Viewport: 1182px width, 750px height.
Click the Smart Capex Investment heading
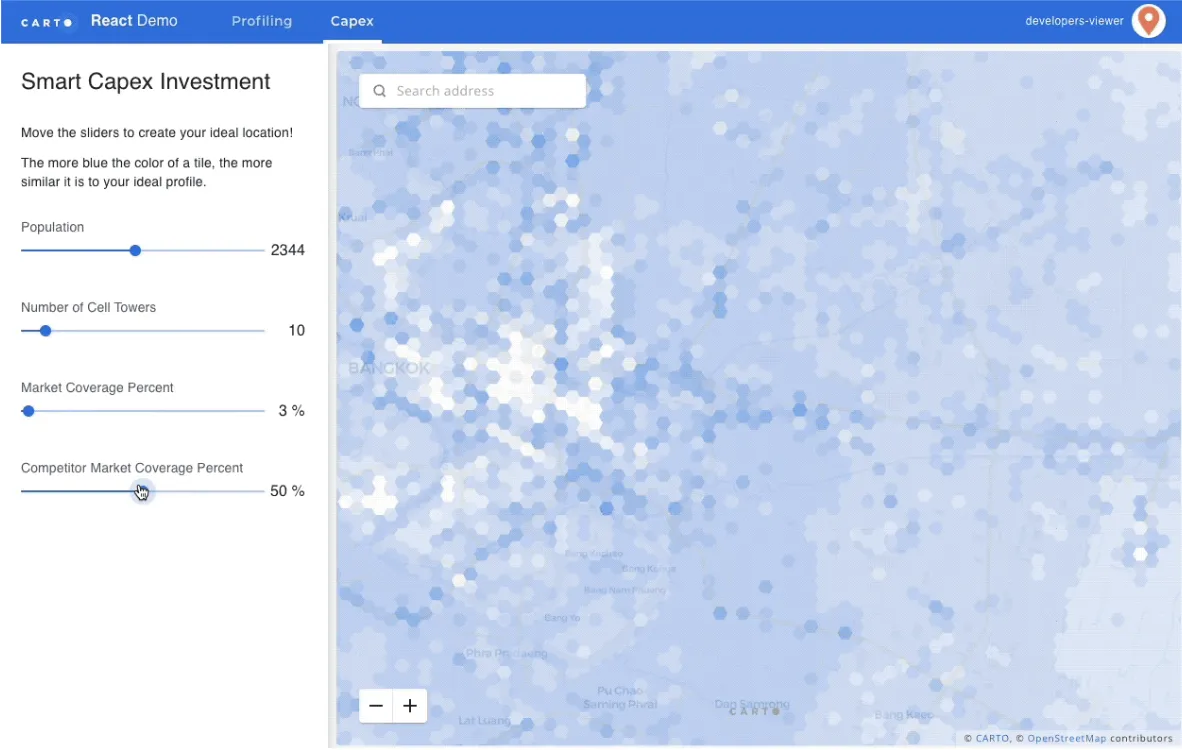146,82
